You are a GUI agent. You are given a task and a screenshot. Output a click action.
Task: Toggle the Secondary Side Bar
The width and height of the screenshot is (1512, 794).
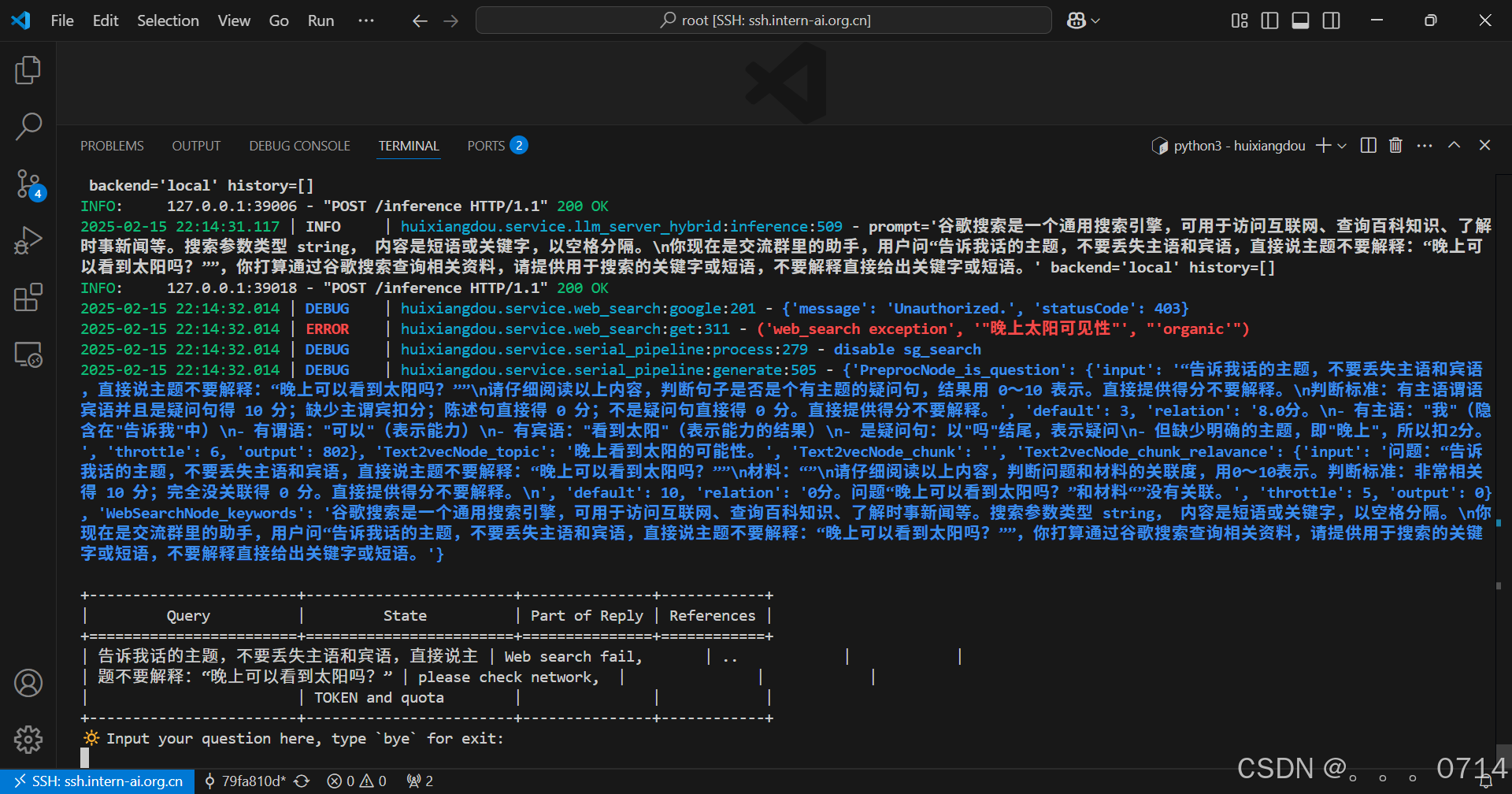(1332, 20)
